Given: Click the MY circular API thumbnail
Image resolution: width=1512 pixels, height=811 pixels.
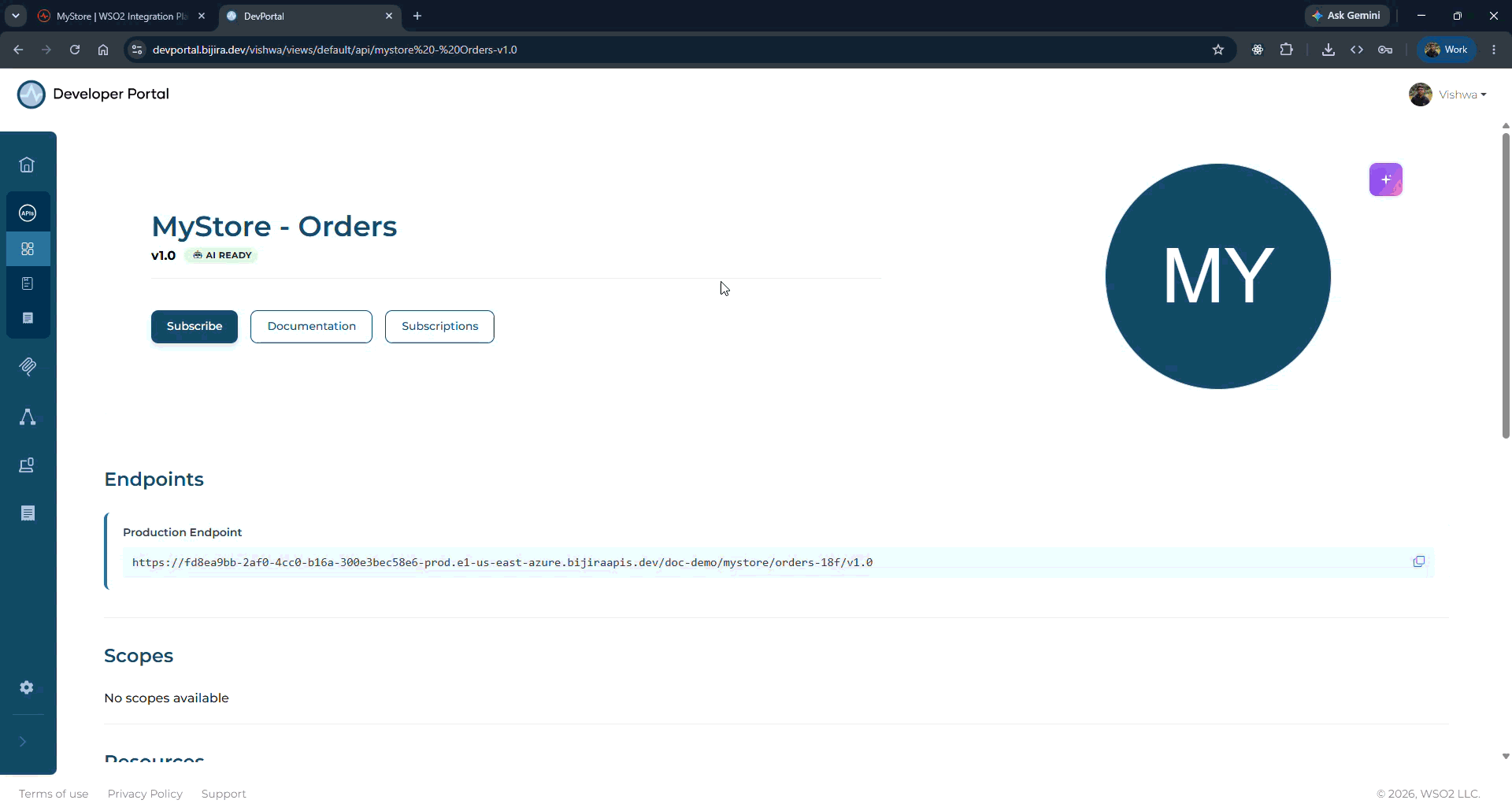Looking at the screenshot, I should coord(1218,276).
